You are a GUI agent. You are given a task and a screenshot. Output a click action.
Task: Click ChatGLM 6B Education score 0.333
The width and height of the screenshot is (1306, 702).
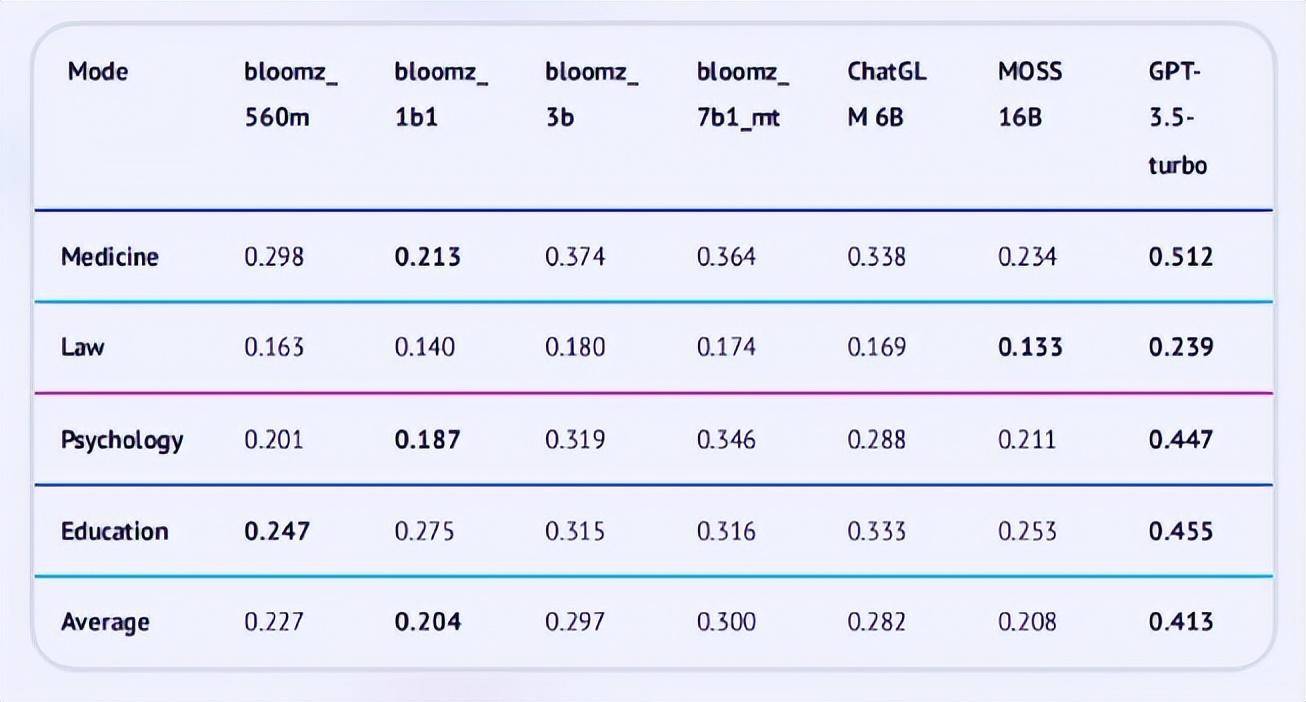(x=877, y=531)
